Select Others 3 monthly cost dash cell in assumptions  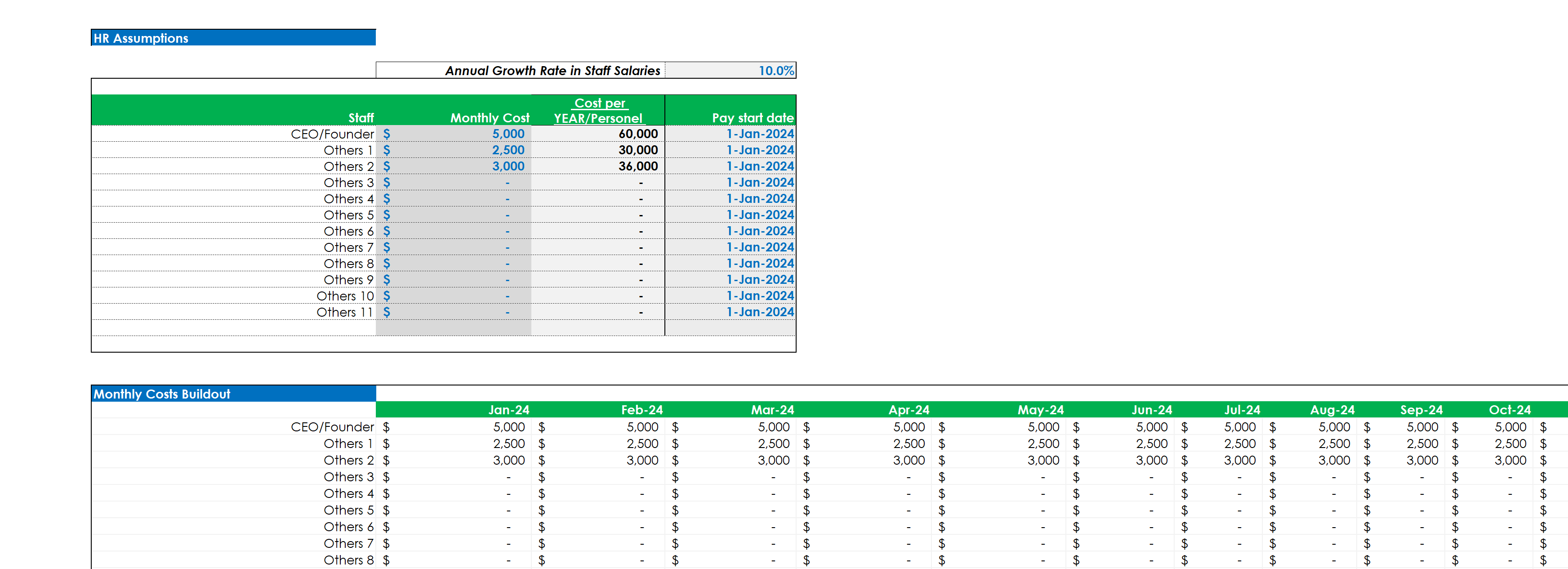coord(454,182)
